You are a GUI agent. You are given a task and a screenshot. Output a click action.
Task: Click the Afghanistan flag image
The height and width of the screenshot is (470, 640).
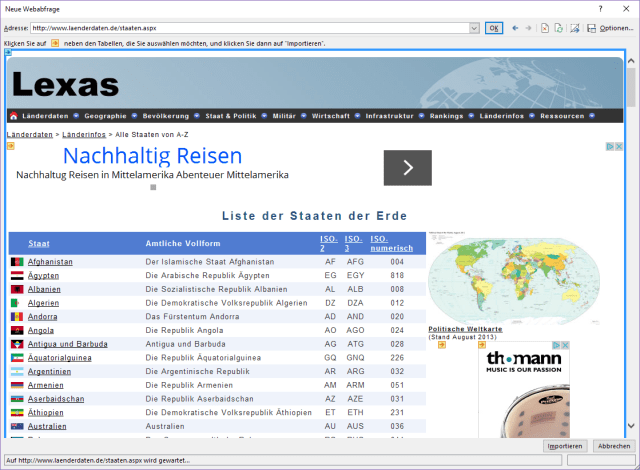click(x=17, y=262)
